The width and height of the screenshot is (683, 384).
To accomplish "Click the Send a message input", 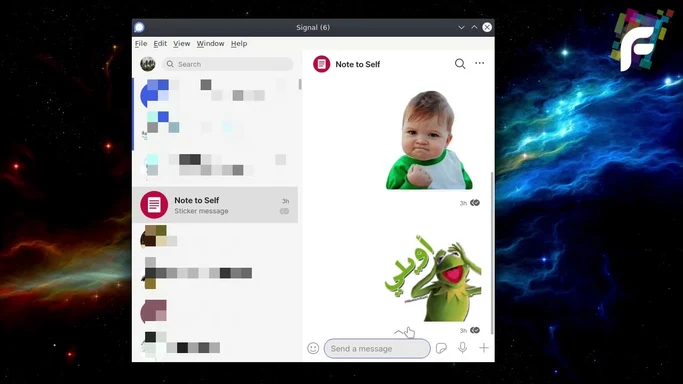I will 377,348.
